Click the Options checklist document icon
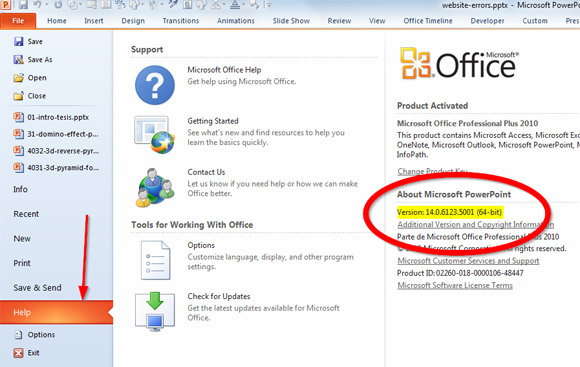The image size is (580, 367). pos(155,260)
